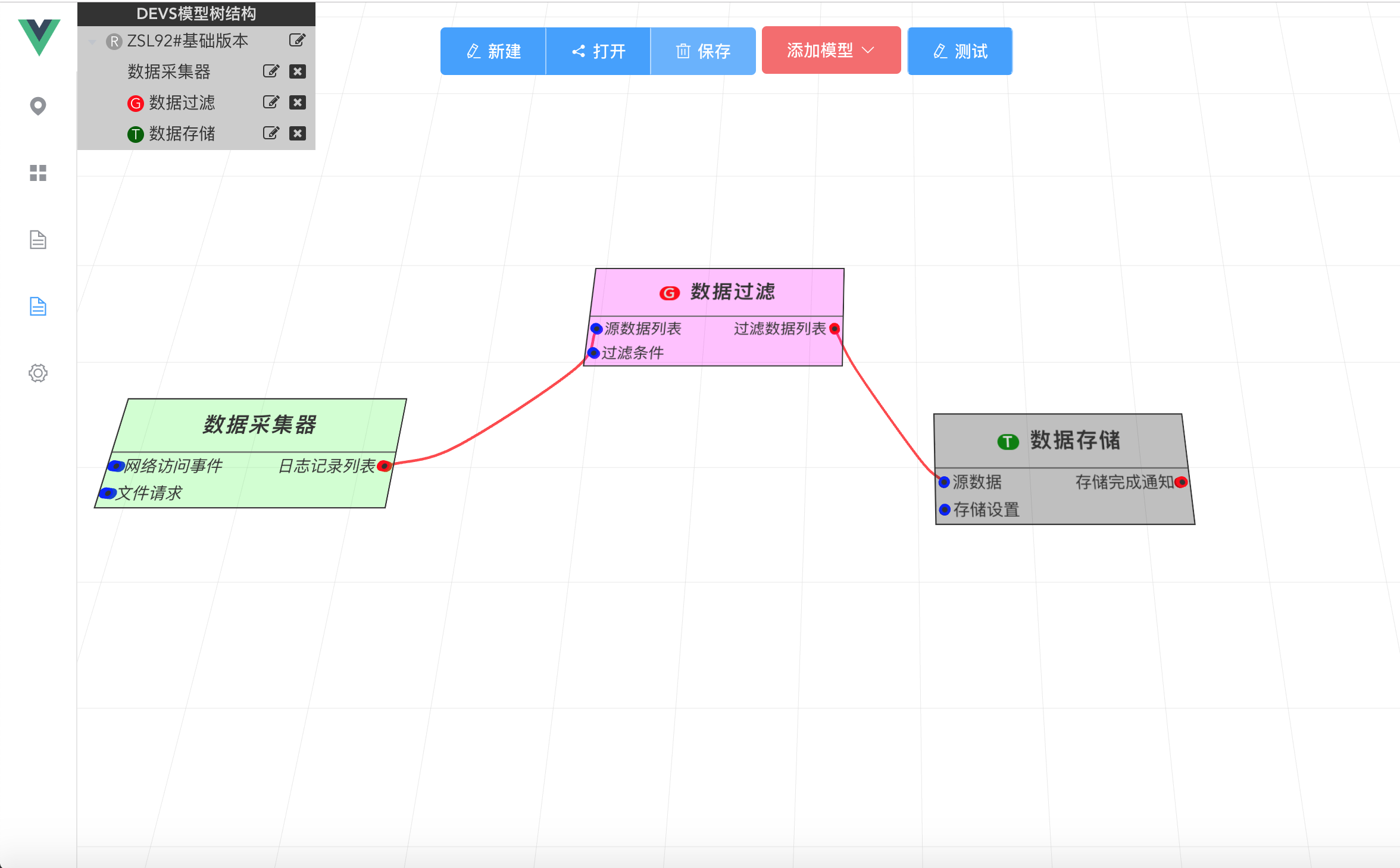Click the 存储完成通知 red output port
Image resolution: width=1400 pixels, height=868 pixels.
(1181, 482)
